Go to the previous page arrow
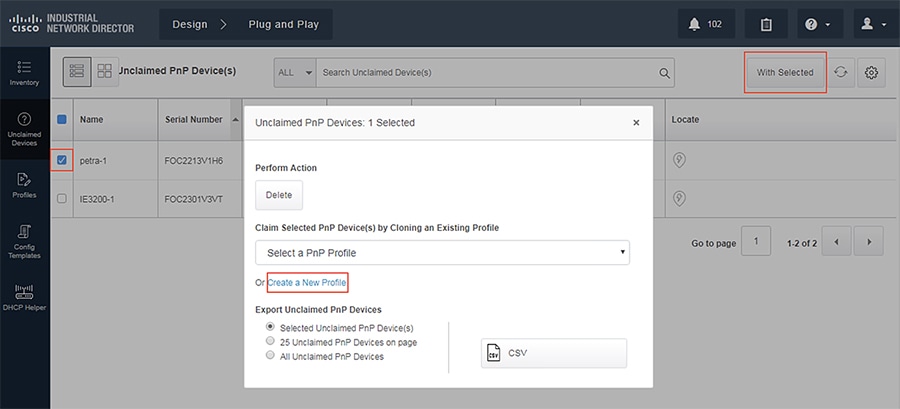The width and height of the screenshot is (900, 409). pyautogui.click(x=836, y=243)
